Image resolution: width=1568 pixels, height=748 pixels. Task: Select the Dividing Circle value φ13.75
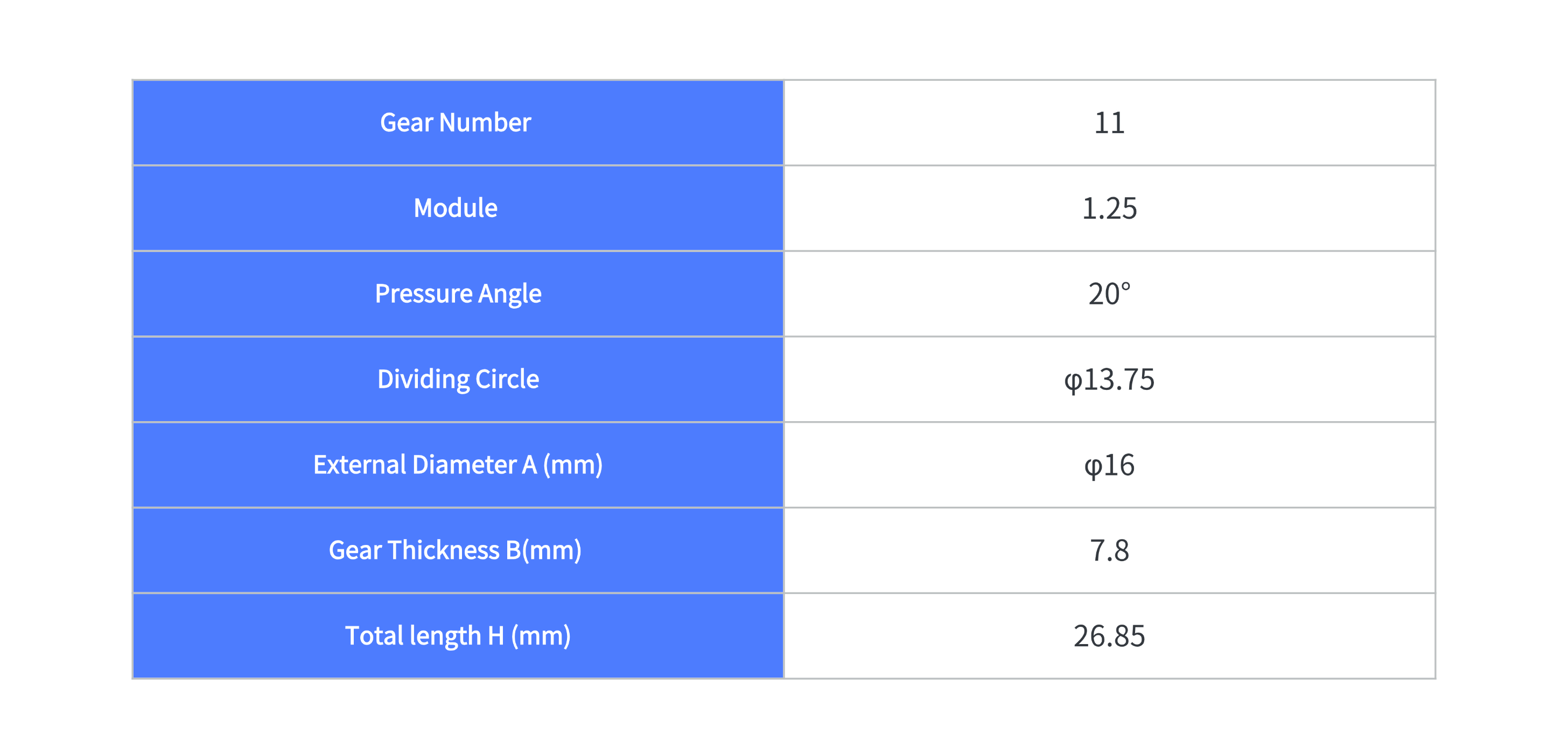(1109, 380)
